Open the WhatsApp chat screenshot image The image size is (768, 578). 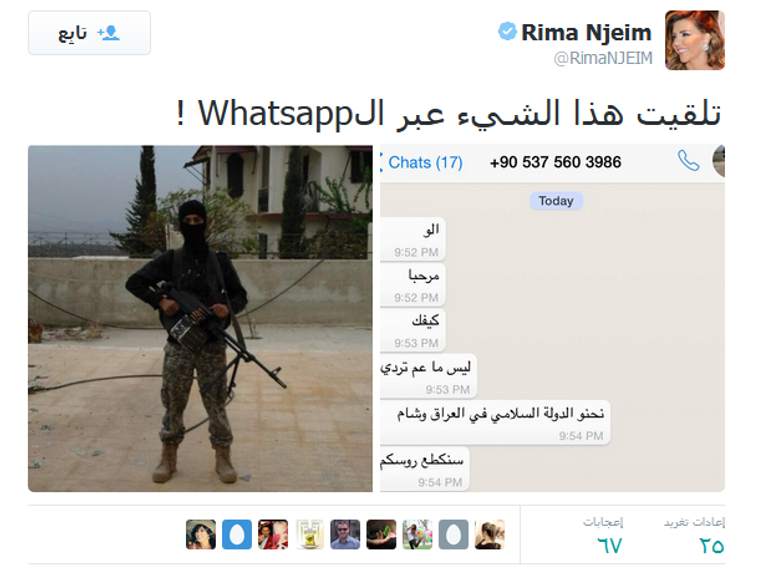point(552,318)
